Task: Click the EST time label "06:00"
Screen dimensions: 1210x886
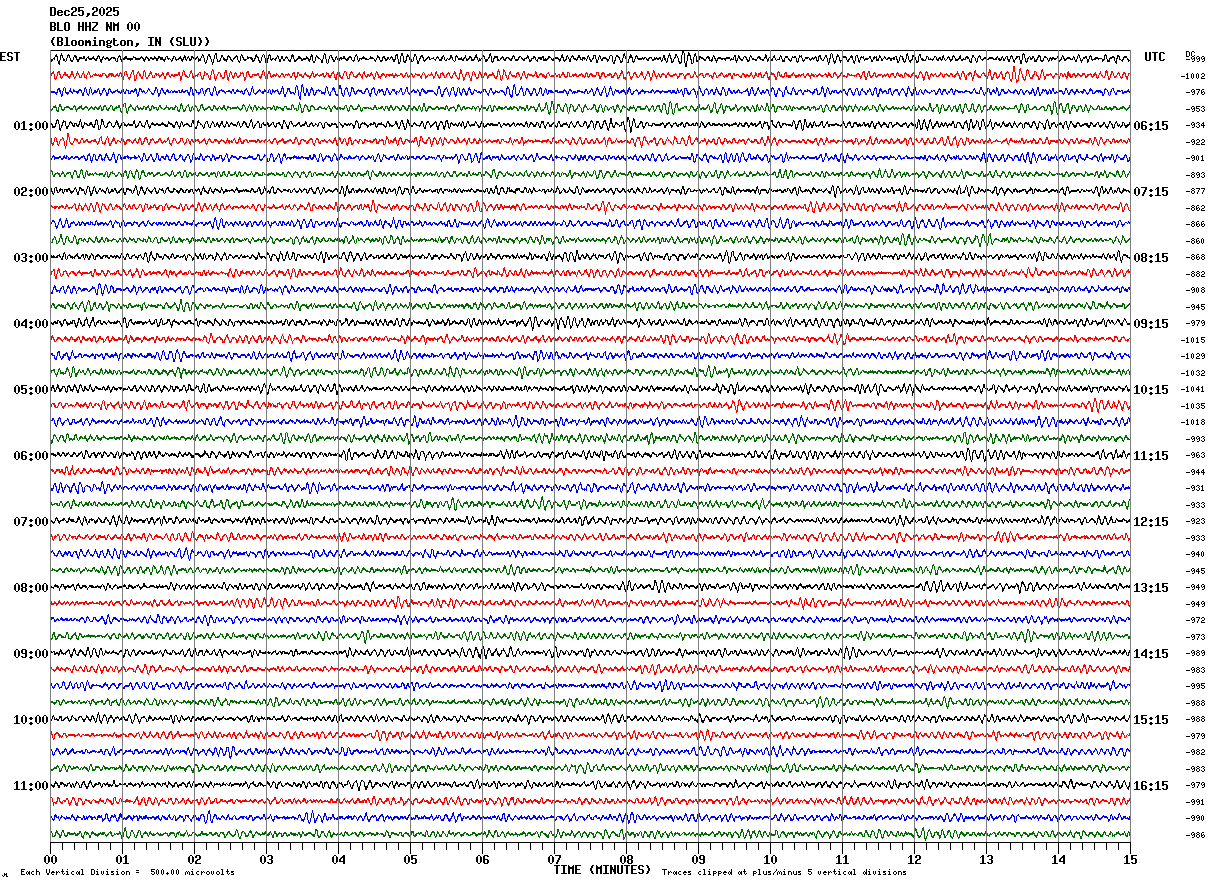Action: 31,456
